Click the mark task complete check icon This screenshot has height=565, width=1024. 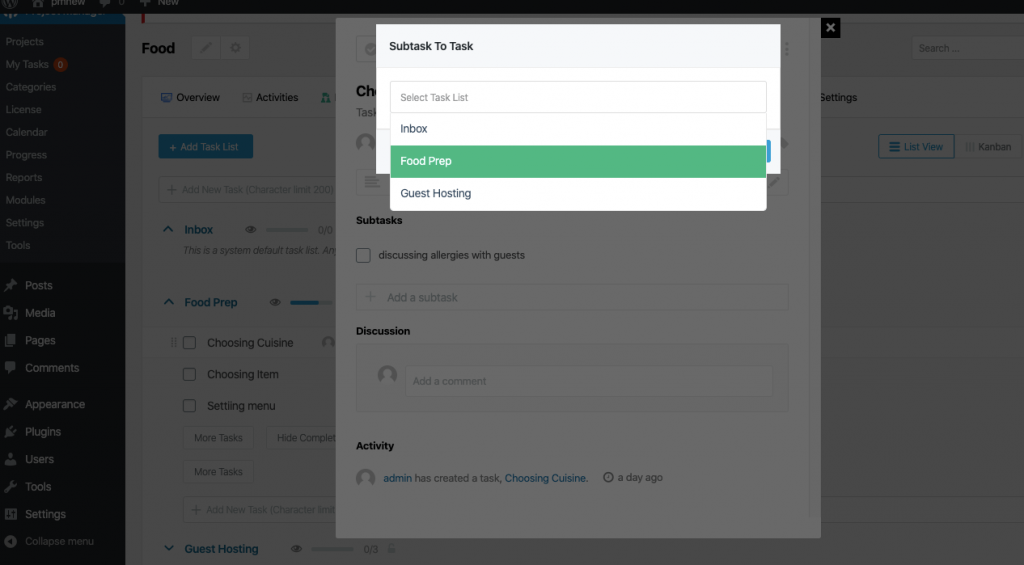click(370, 49)
